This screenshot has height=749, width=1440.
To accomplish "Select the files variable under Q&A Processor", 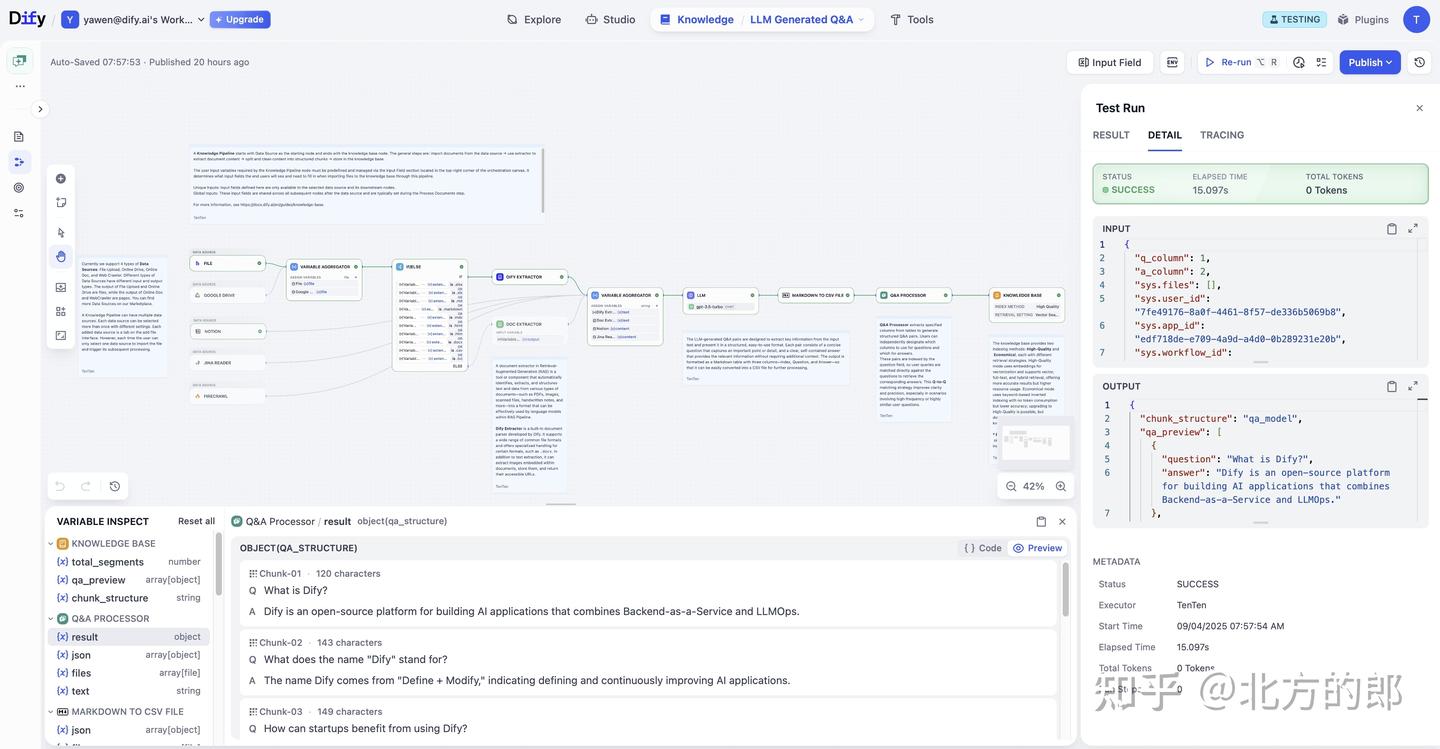I will [128, 673].
